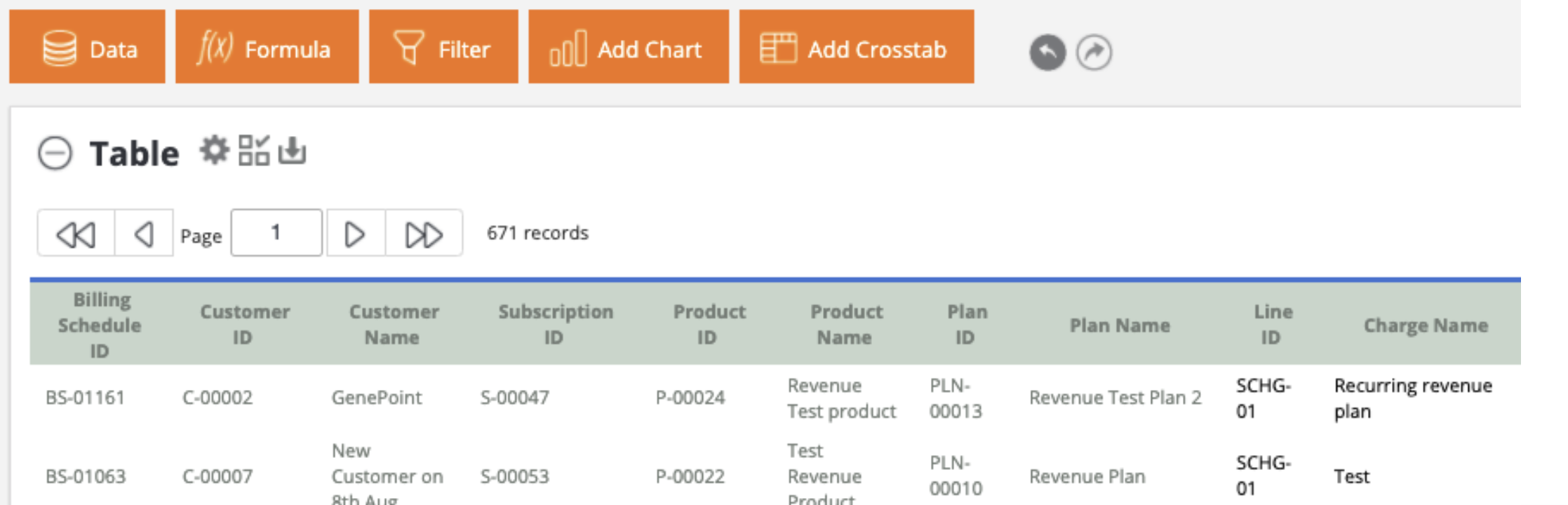
Task: Click the Customer ID column header
Action: 244,325
